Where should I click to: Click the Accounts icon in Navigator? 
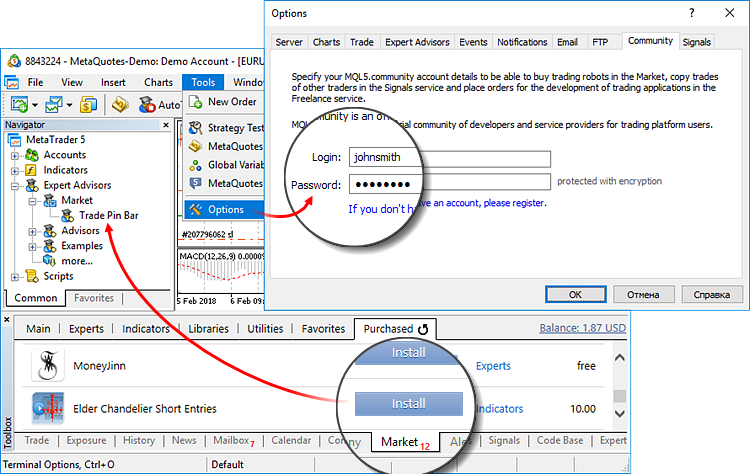pyautogui.click(x=32, y=154)
